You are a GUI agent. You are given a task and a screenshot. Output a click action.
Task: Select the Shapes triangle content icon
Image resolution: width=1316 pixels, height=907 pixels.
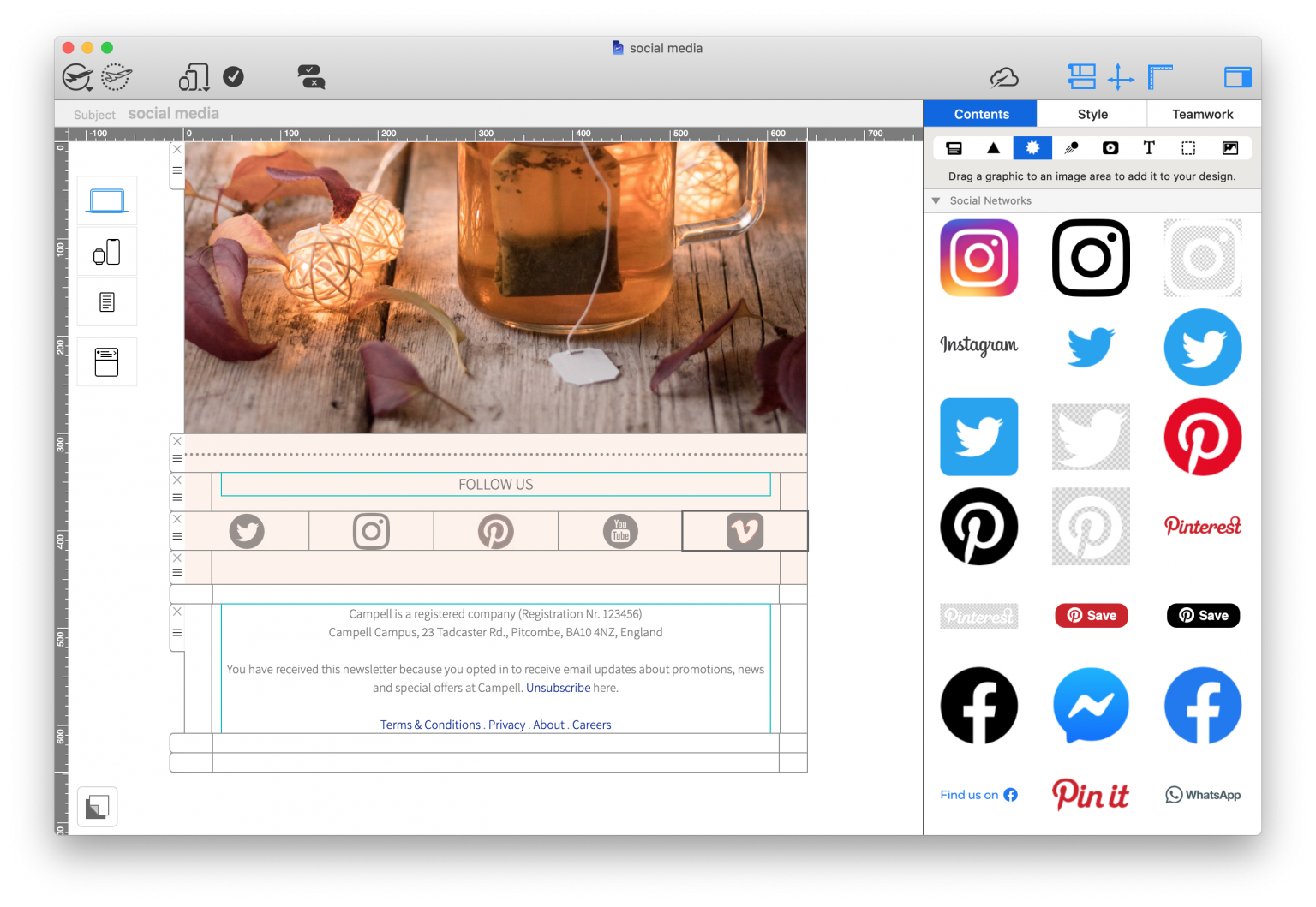point(993,147)
